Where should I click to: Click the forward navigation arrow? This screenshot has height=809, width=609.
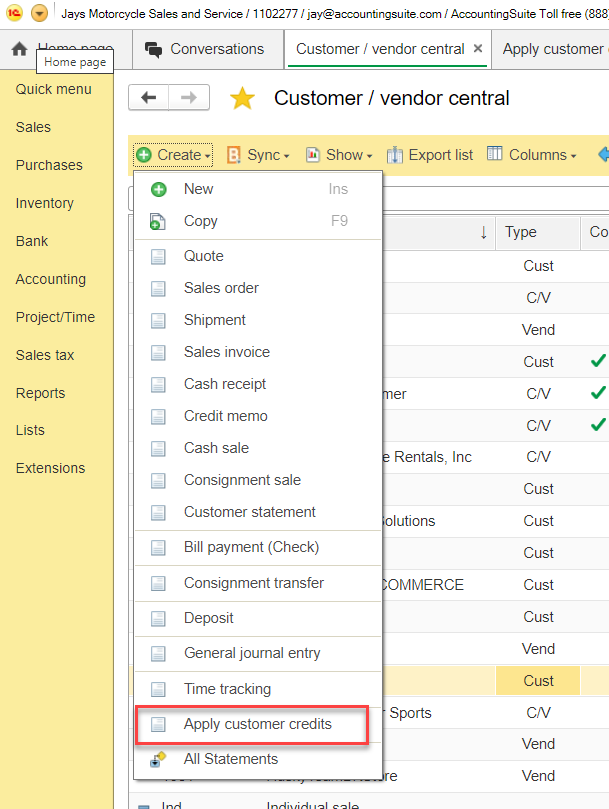pyautogui.click(x=189, y=97)
